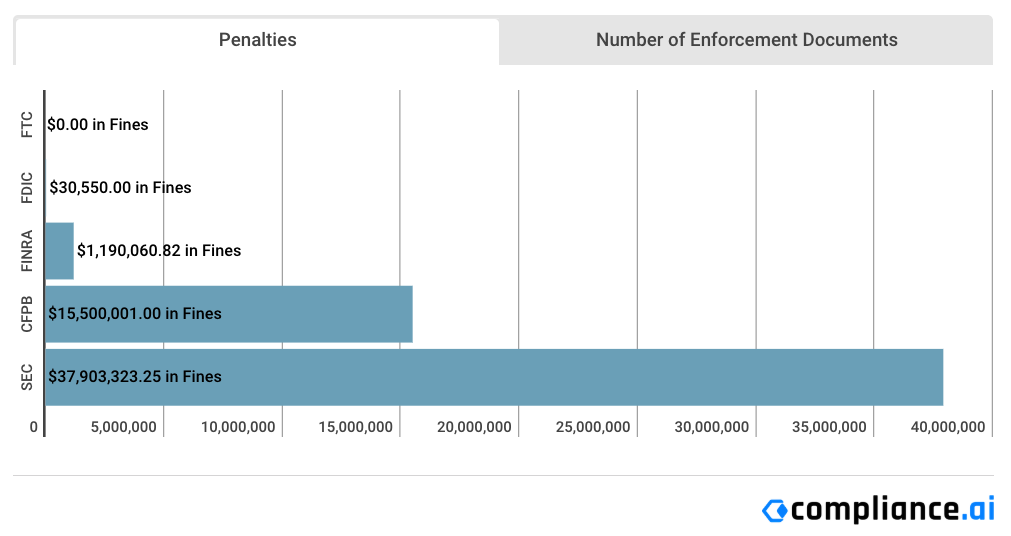Image resolution: width=1011 pixels, height=536 pixels.
Task: Select the SEC axis label
Action: (26, 377)
